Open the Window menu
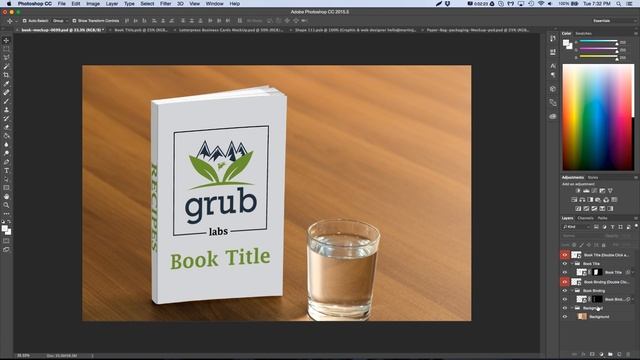Viewport: 640px width, 360px height. point(214,4)
